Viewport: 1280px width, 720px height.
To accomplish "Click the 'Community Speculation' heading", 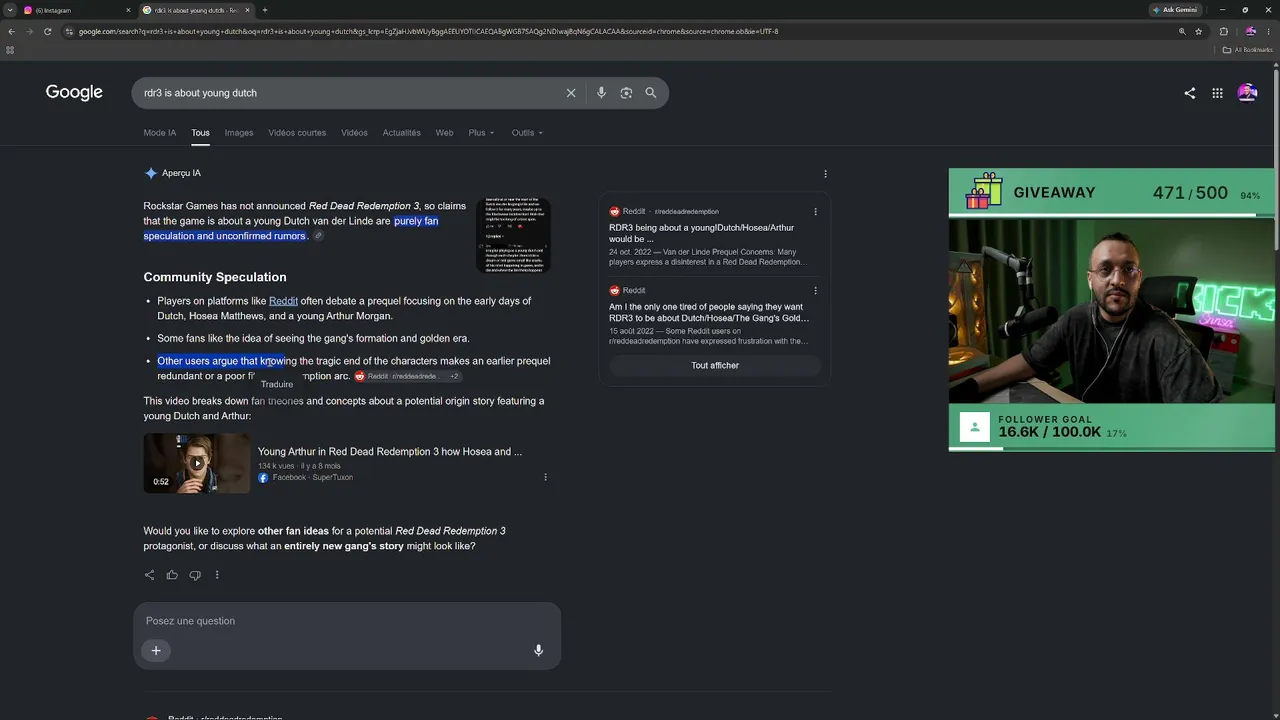I will (215, 277).
